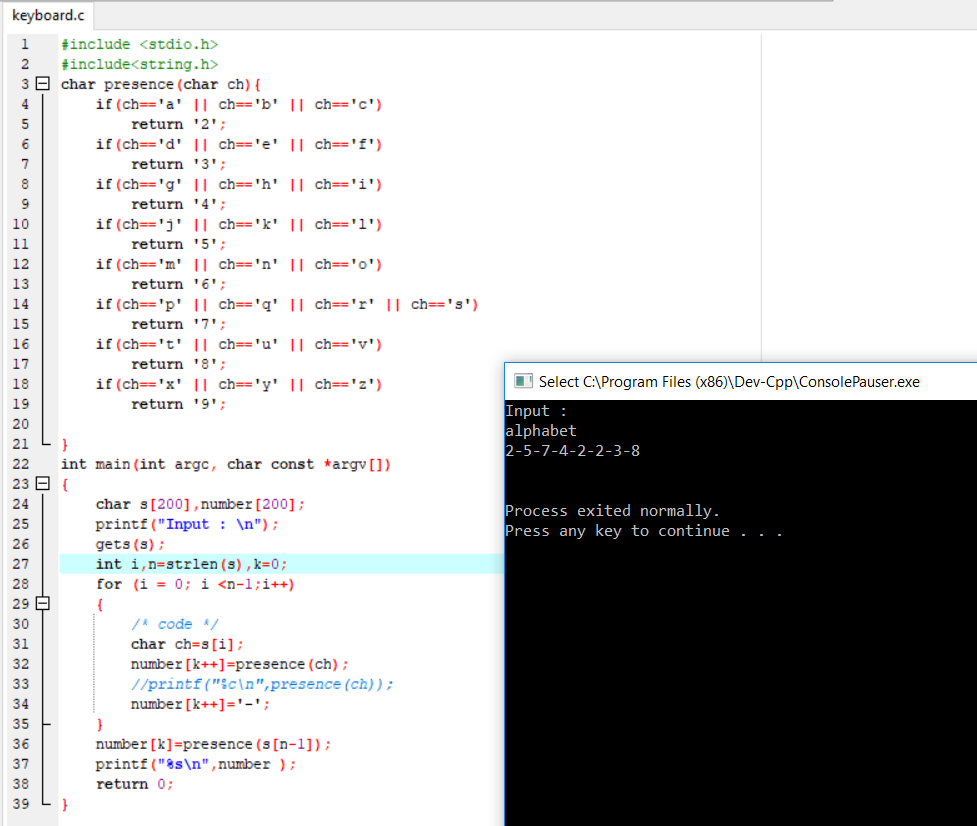Click the console window title bar text

click(729, 382)
